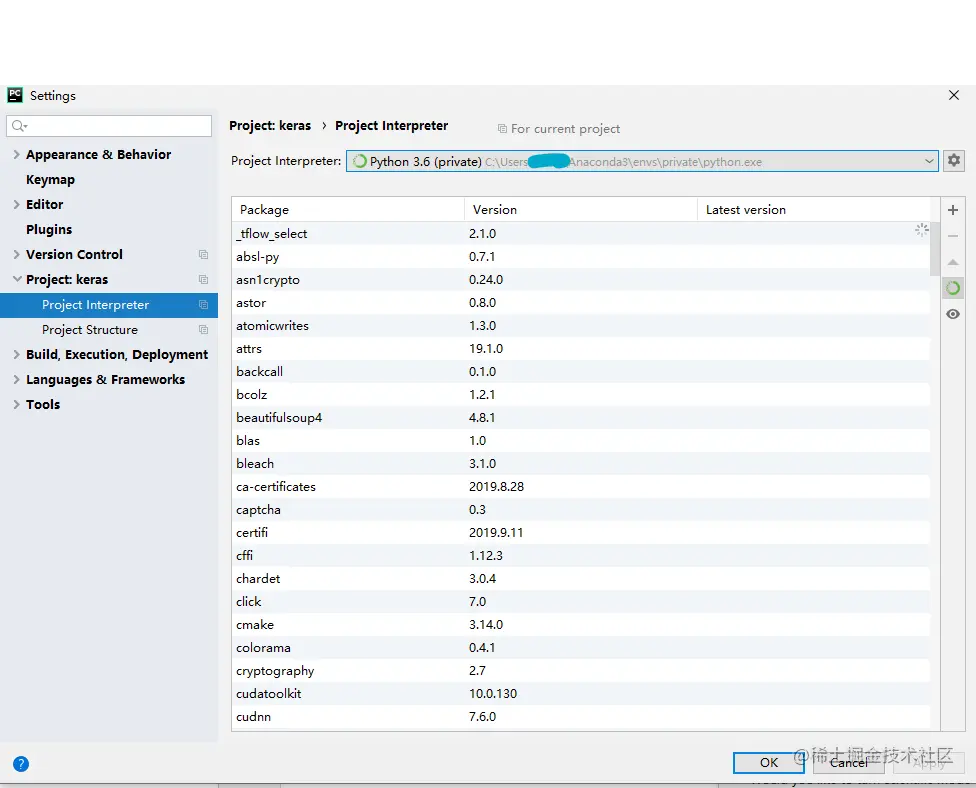
Task: Expand the Tools section
Action: 17,404
